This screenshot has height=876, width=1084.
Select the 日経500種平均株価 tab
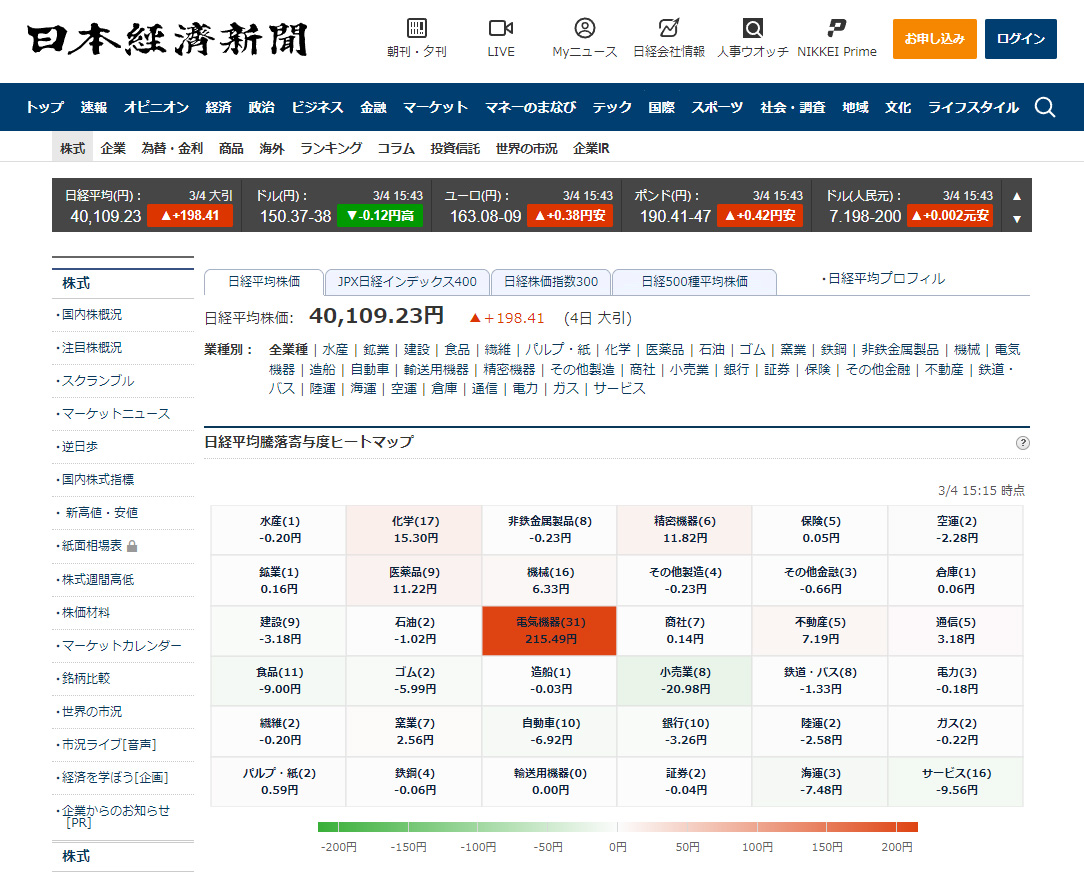694,282
